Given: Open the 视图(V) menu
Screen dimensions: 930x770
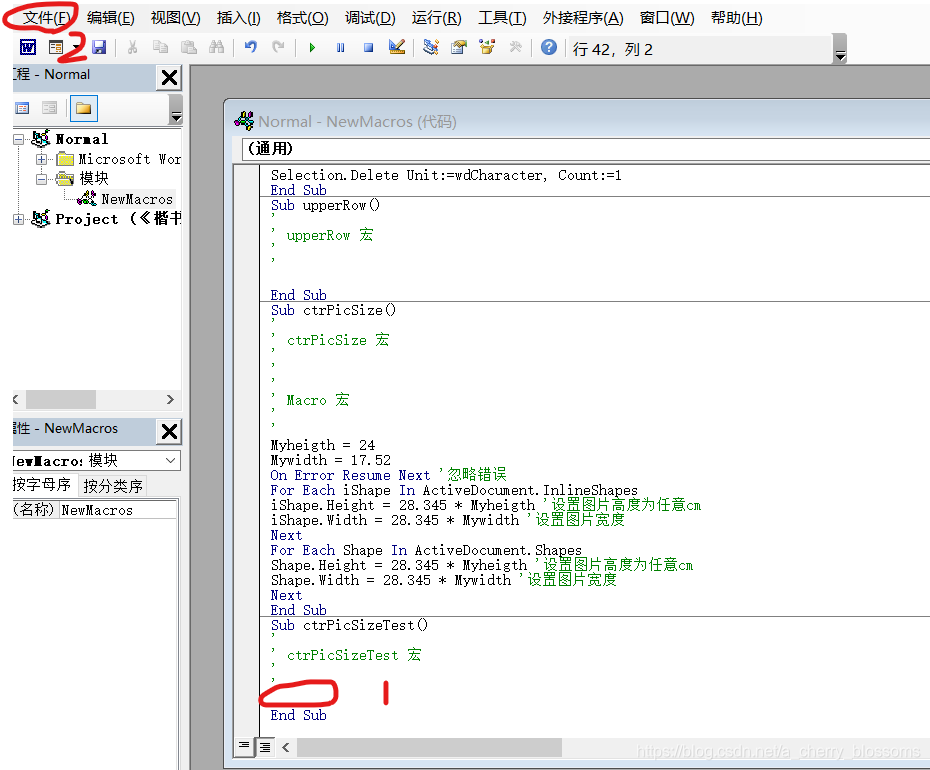Looking at the screenshot, I should pos(176,18).
